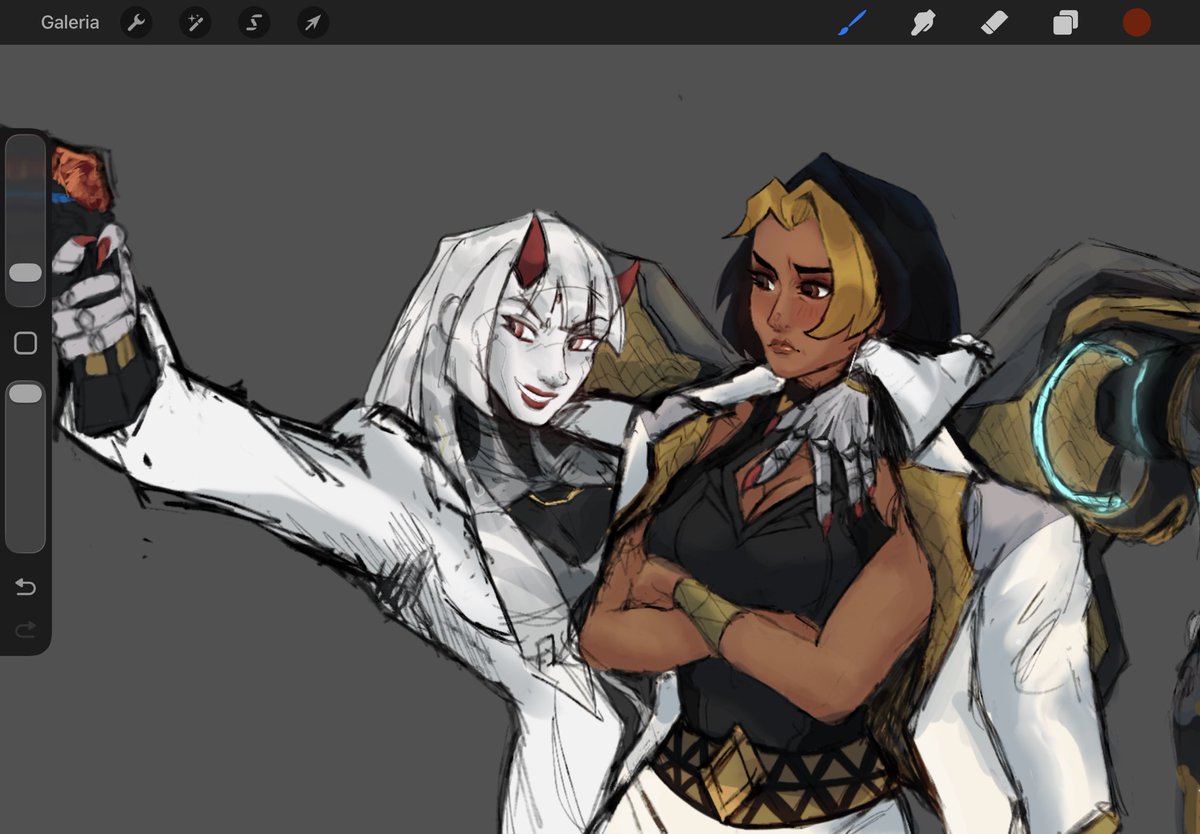Screen dimensions: 1200x834
Task: Click the brush size slider handle
Action: point(25,272)
